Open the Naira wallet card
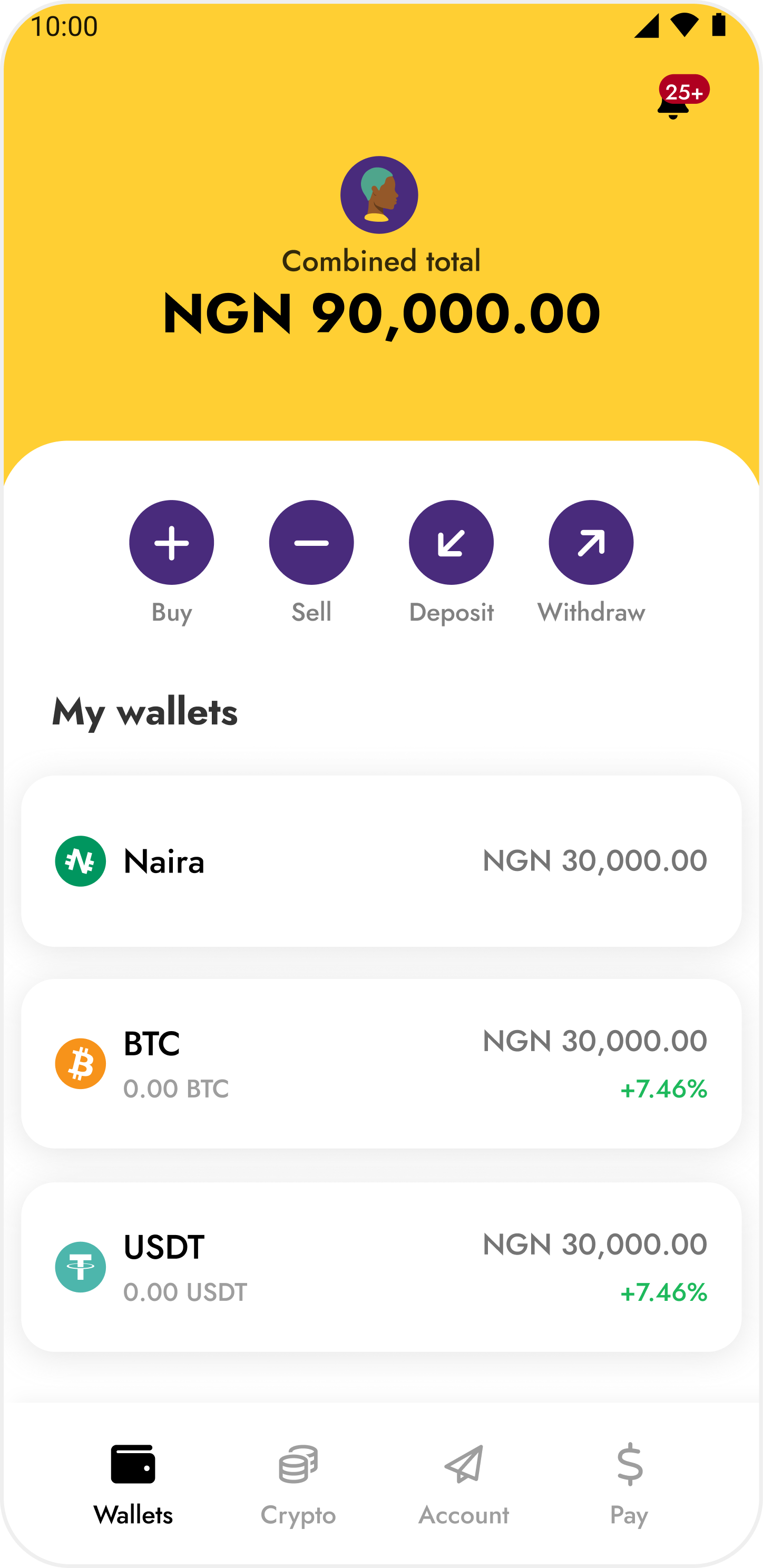Image resolution: width=763 pixels, height=1568 pixels. [381, 861]
